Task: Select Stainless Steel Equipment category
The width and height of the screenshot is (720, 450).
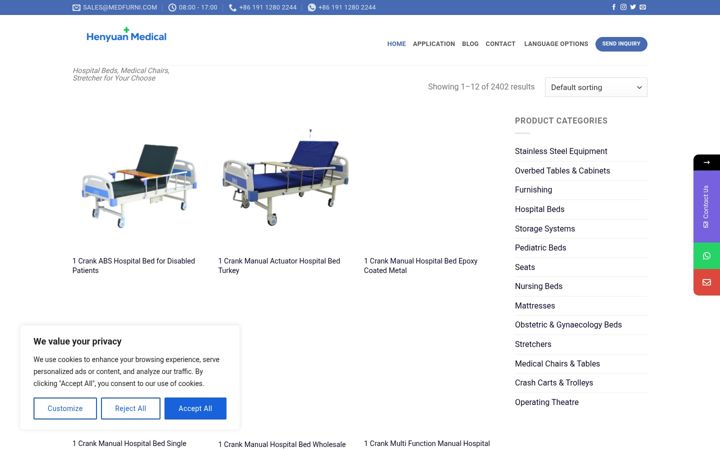Action: tap(561, 151)
